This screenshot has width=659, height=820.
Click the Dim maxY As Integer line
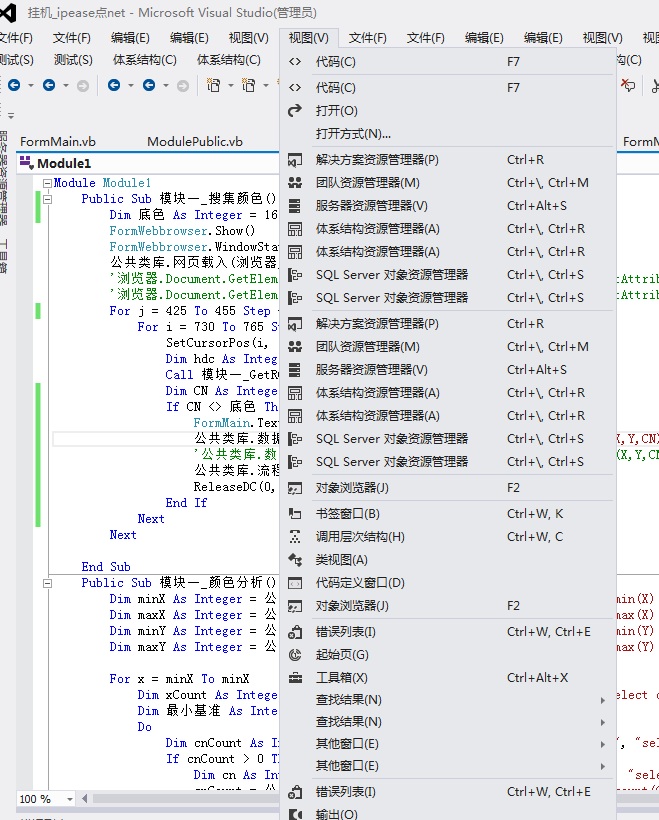pyautogui.click(x=194, y=647)
